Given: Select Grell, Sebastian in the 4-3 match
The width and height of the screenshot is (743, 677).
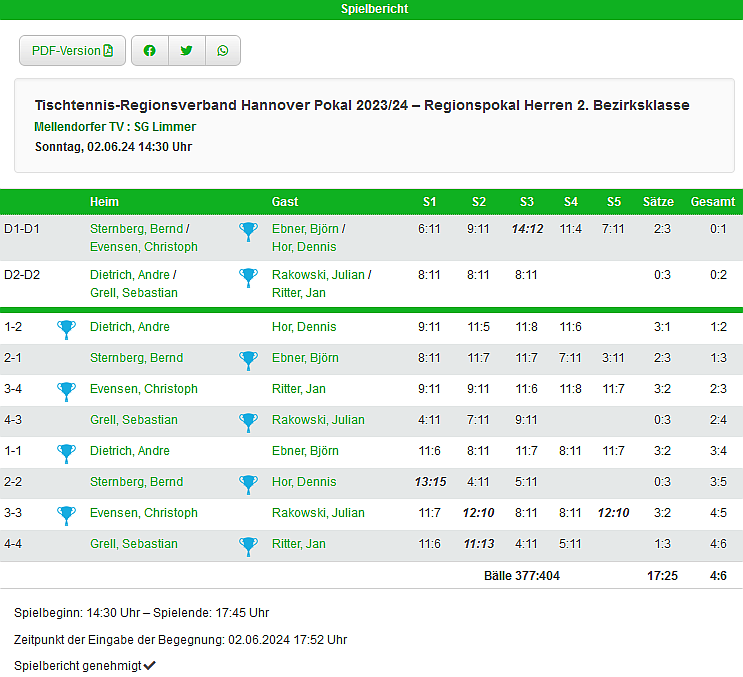Looking at the screenshot, I should pyautogui.click(x=133, y=420).
